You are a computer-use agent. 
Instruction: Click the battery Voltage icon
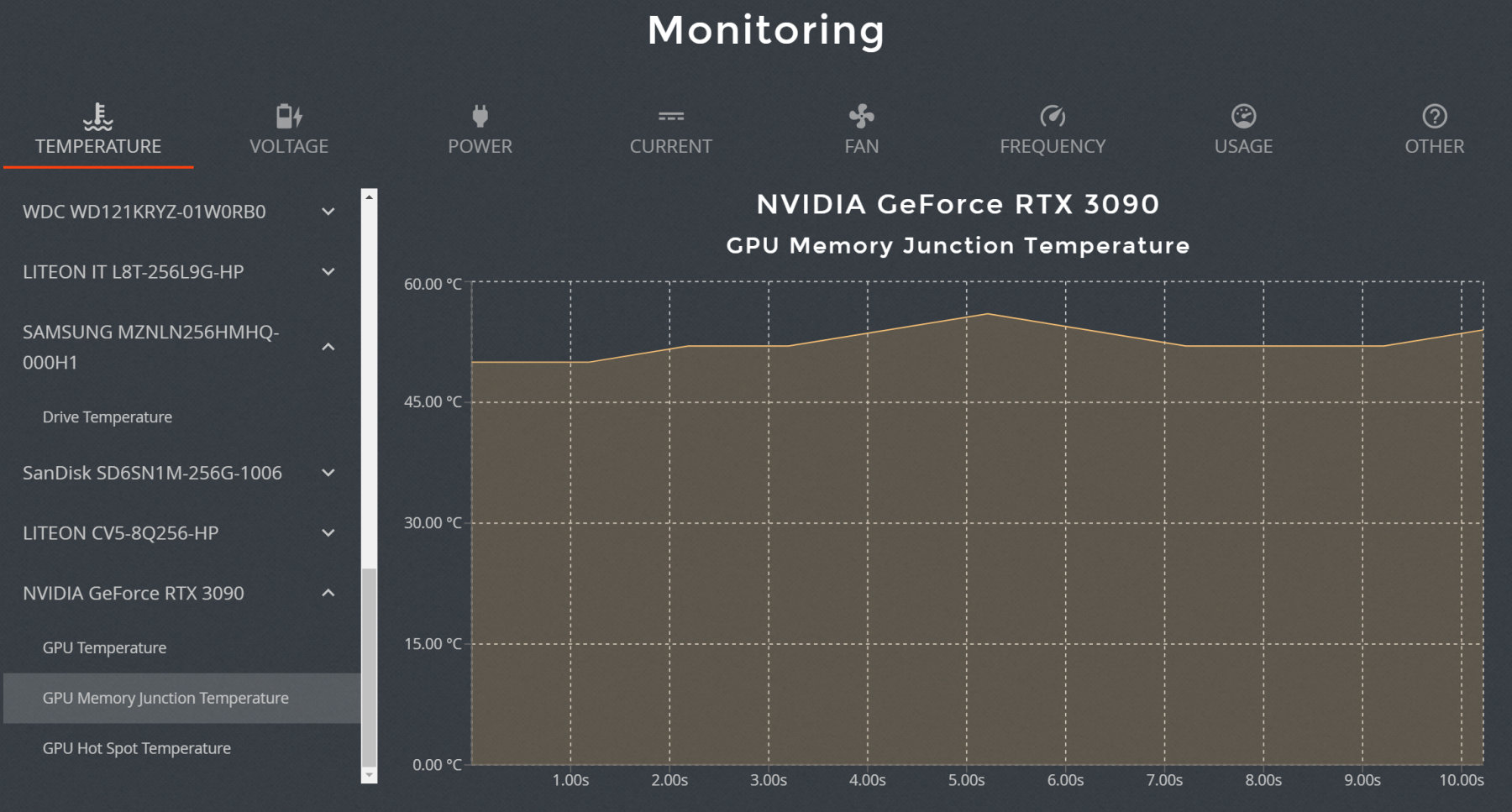(x=289, y=116)
